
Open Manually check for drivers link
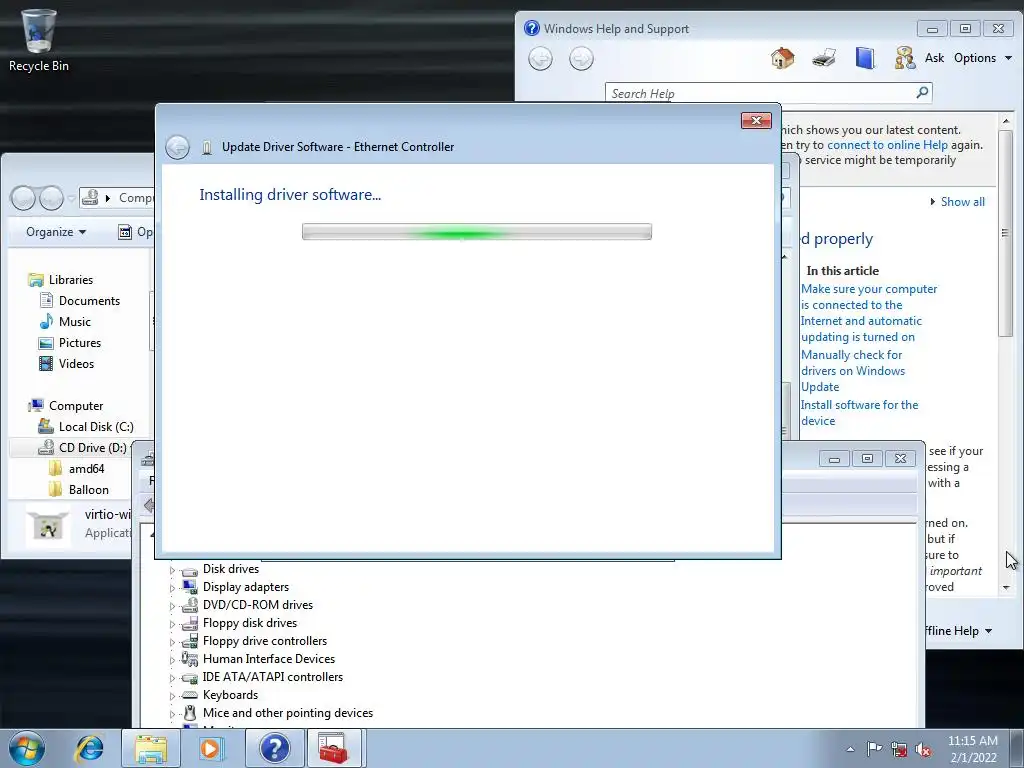point(853,371)
